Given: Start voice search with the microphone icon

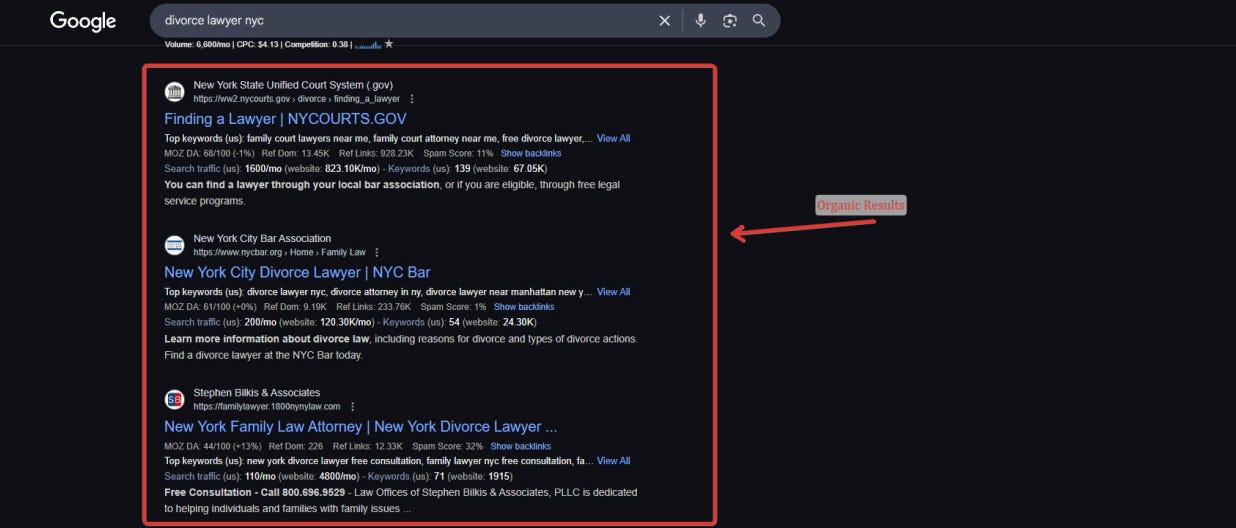Looking at the screenshot, I should (x=701, y=21).
